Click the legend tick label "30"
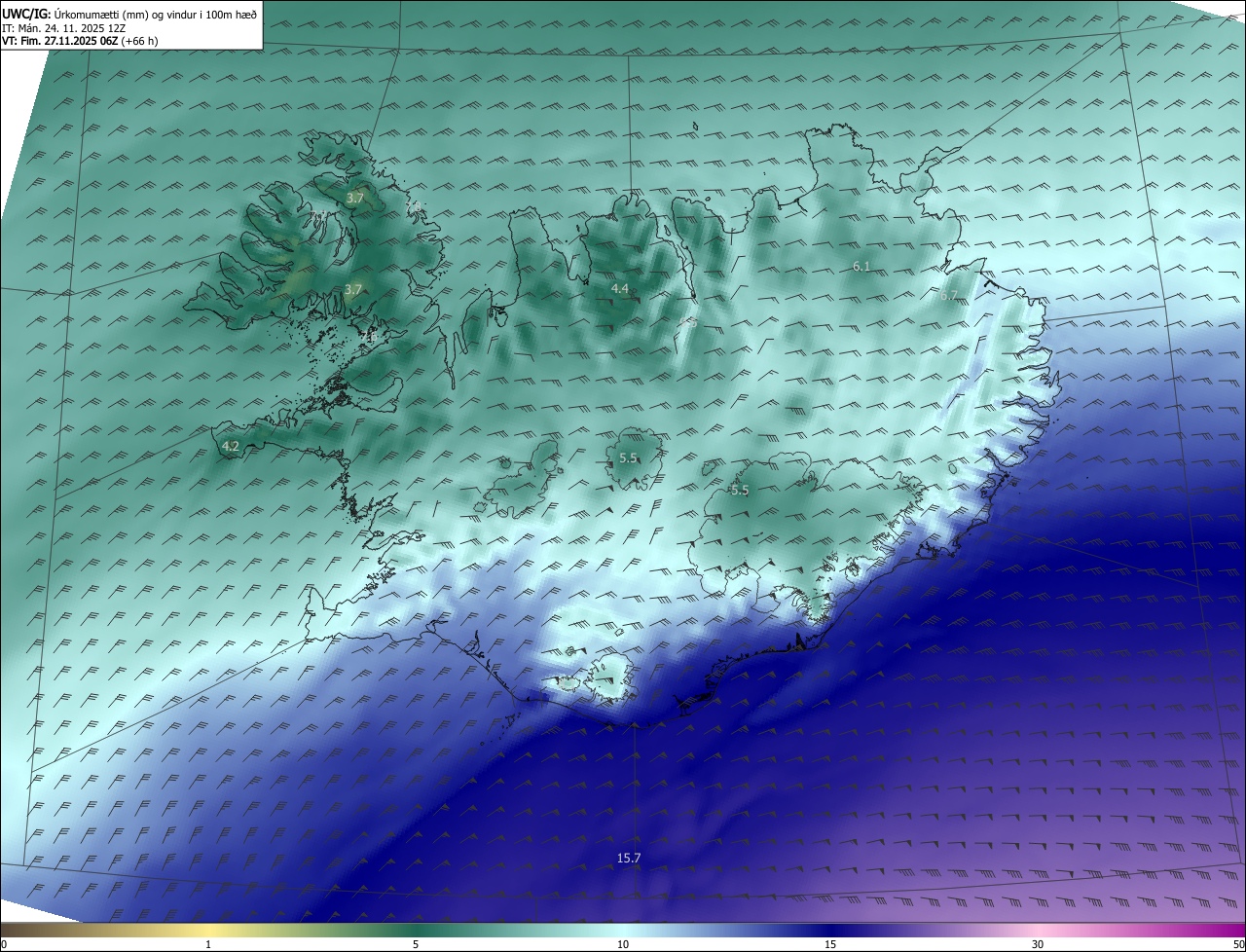 click(1038, 944)
